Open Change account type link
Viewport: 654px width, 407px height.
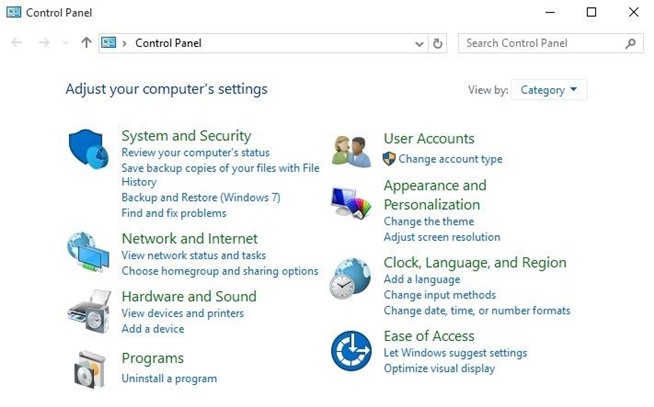pyautogui.click(x=450, y=159)
